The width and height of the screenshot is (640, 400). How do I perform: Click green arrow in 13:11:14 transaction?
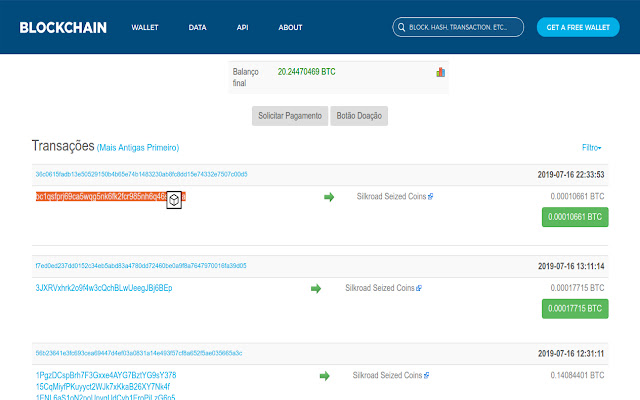click(316, 289)
